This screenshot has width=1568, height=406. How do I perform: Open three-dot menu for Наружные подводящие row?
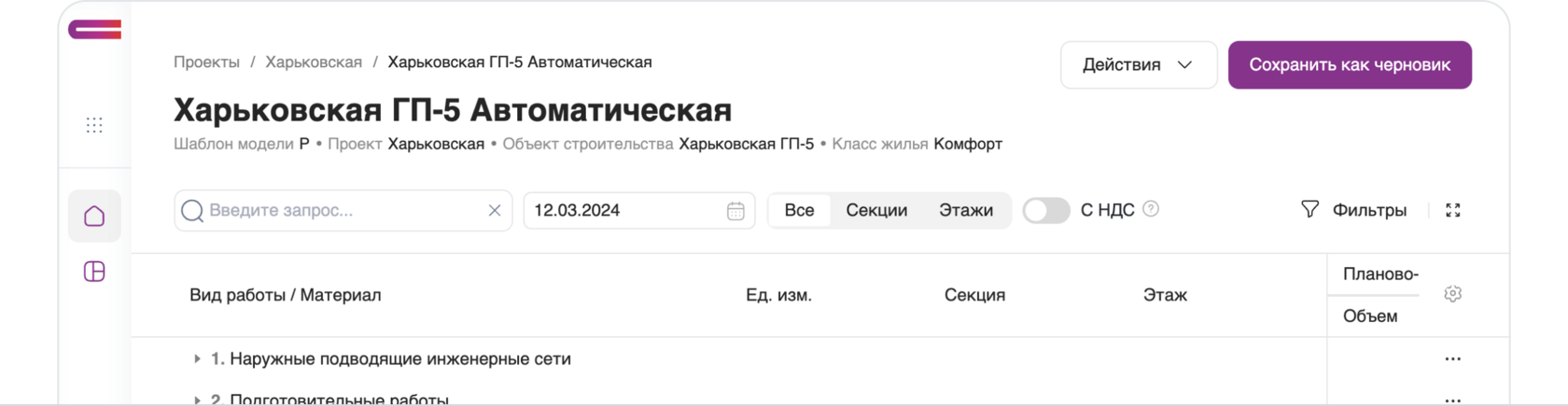tap(1452, 359)
